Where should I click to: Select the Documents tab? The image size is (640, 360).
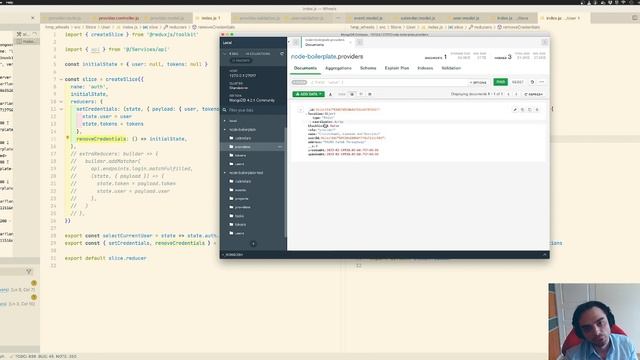(305, 68)
